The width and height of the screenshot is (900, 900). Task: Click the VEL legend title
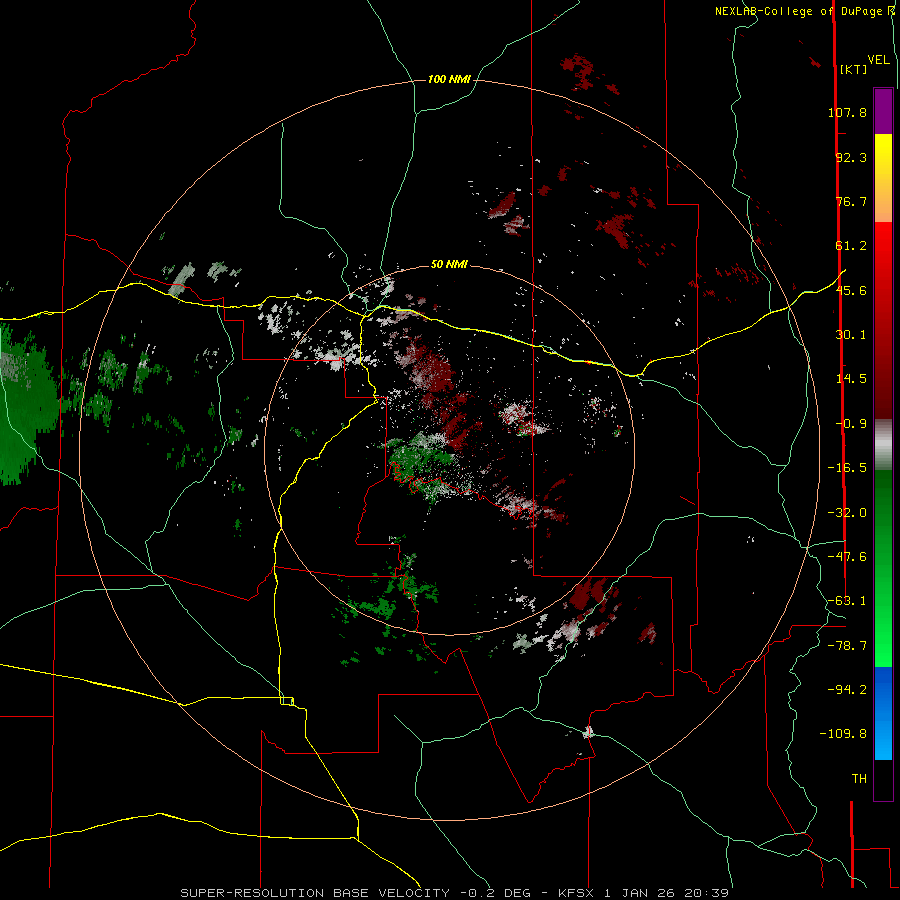pos(878,60)
